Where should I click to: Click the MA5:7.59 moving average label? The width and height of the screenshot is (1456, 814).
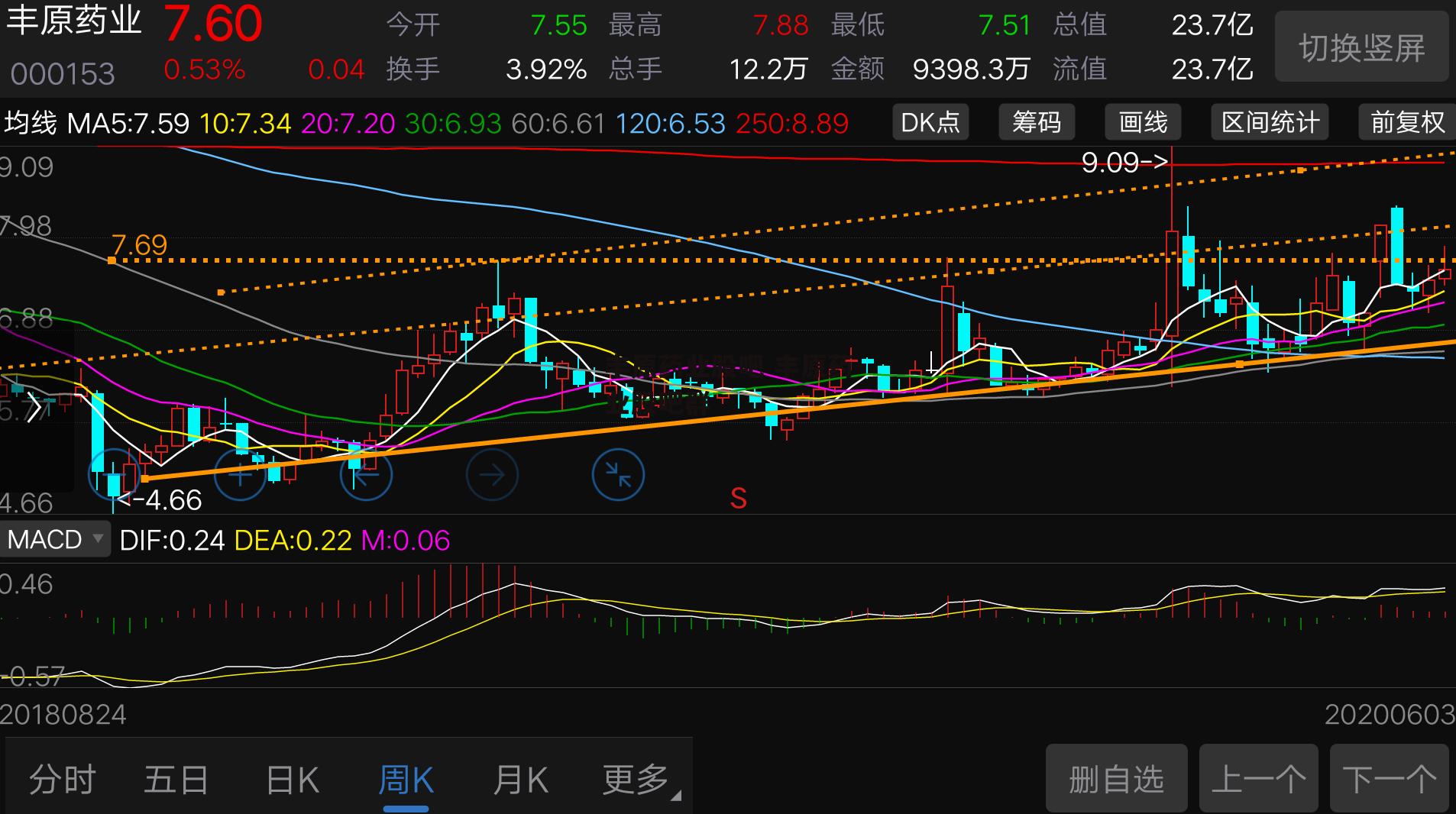(x=128, y=123)
